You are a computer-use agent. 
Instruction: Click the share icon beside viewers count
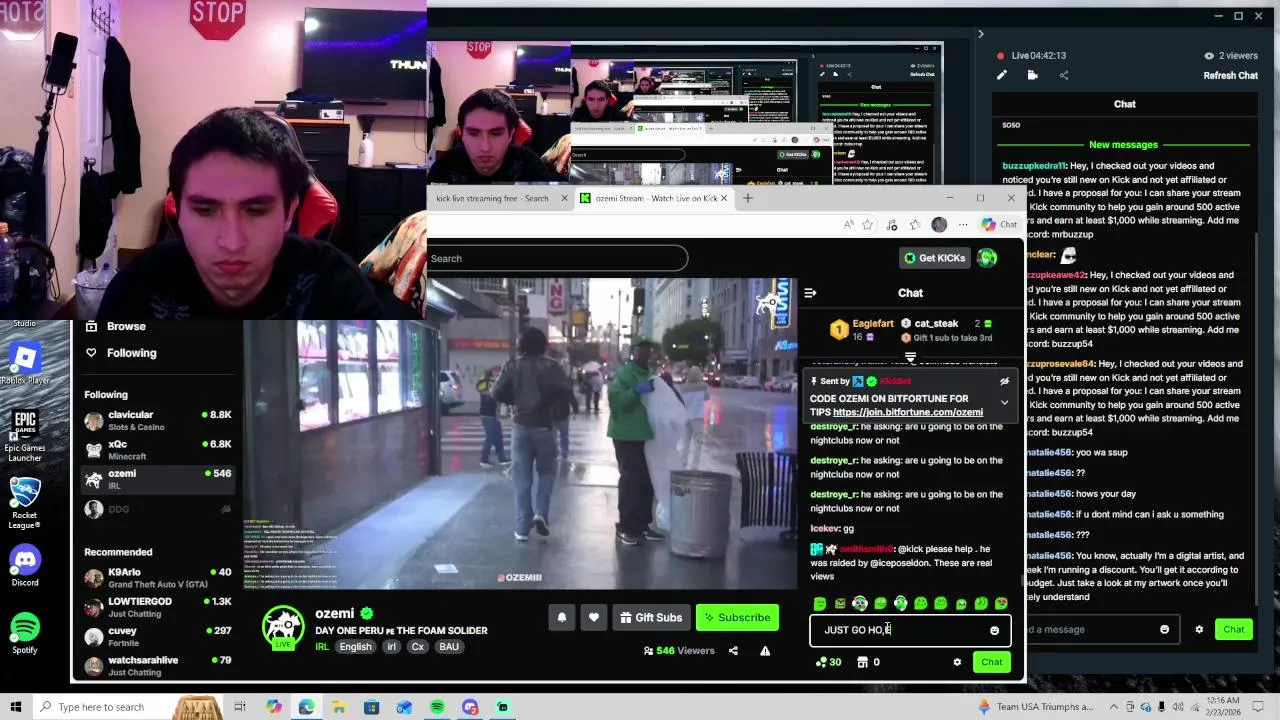[733, 651]
